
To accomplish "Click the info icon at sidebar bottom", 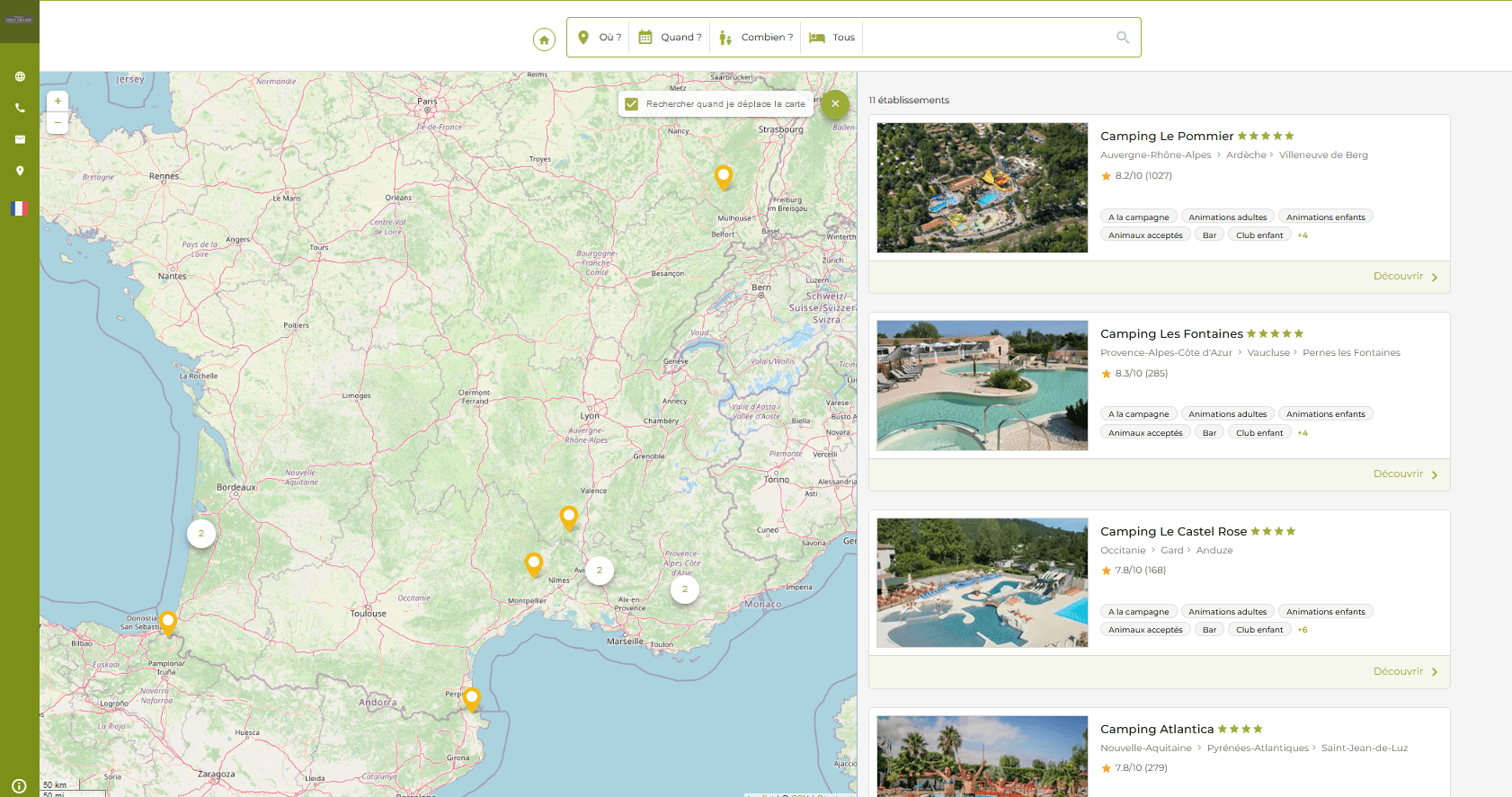I will click(19, 785).
